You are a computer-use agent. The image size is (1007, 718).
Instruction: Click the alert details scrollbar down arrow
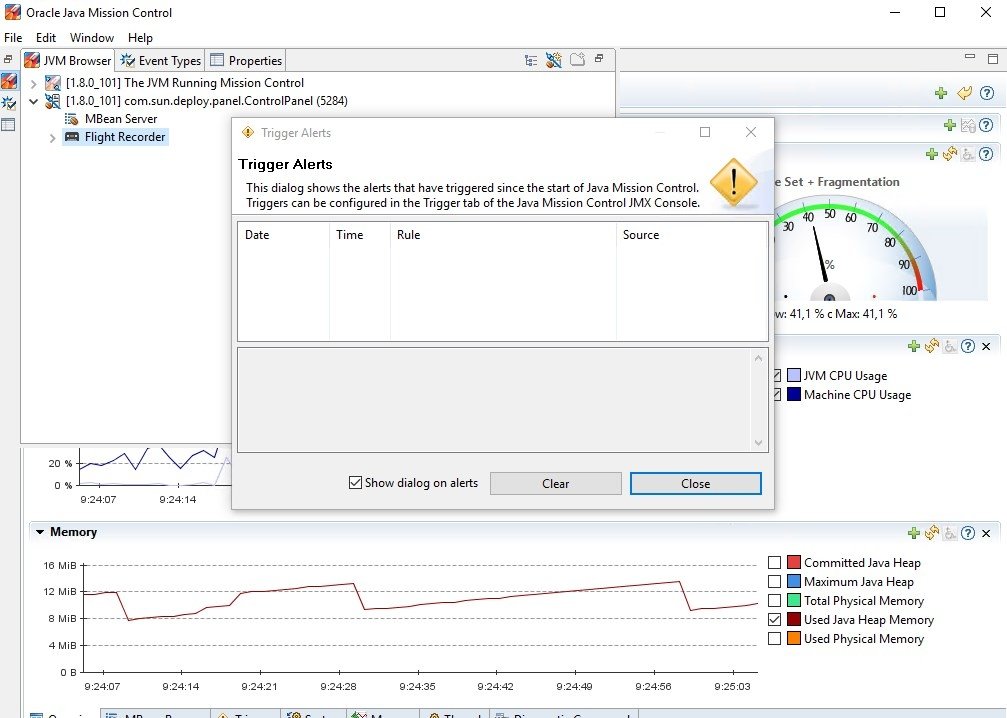(x=758, y=442)
